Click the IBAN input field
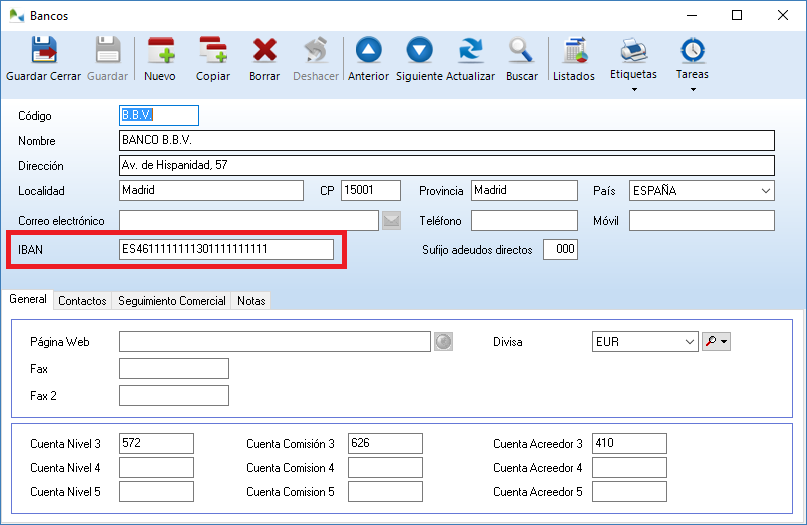This screenshot has width=807, height=525. click(226, 250)
